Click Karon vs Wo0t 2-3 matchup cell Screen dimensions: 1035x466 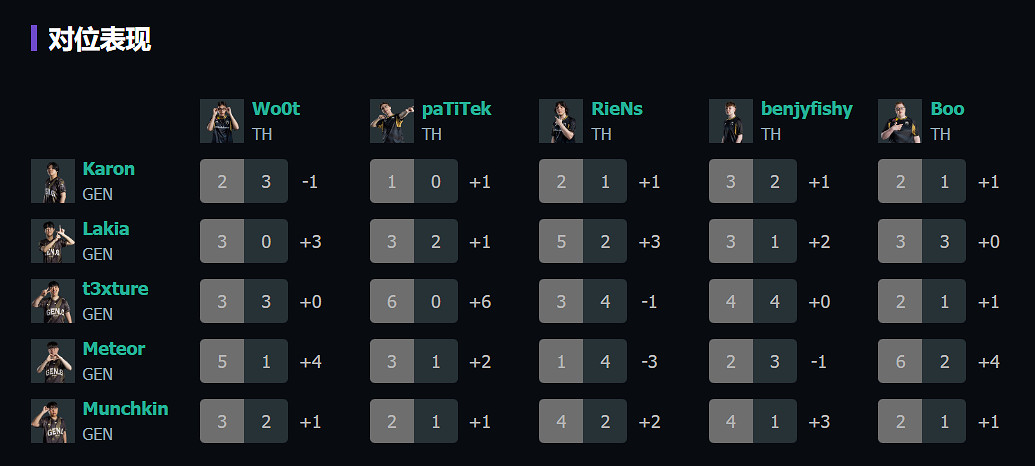244,181
